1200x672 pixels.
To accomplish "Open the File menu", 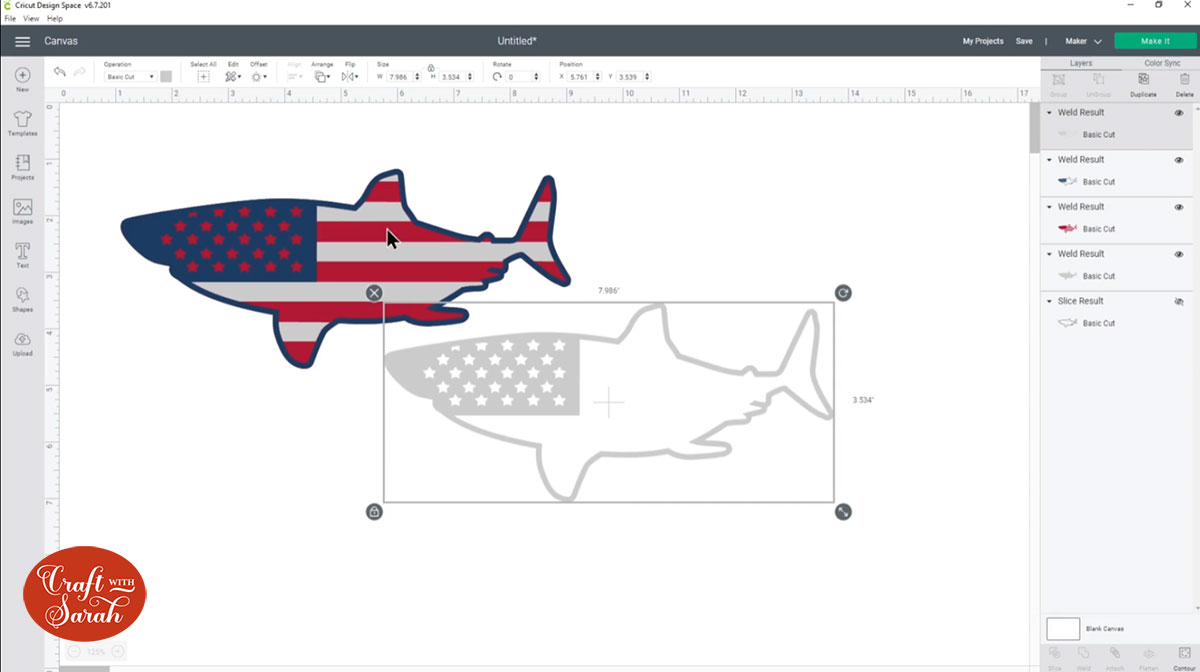I will [10, 18].
